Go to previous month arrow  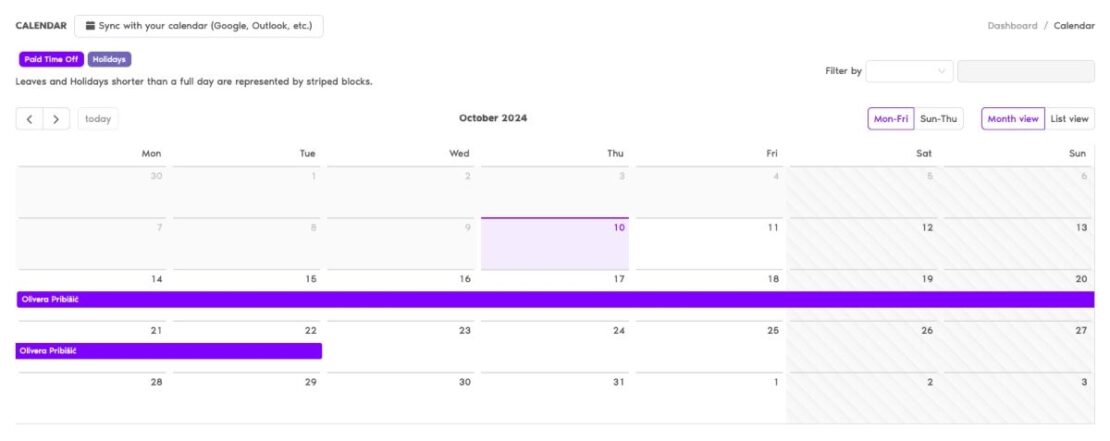(x=29, y=119)
